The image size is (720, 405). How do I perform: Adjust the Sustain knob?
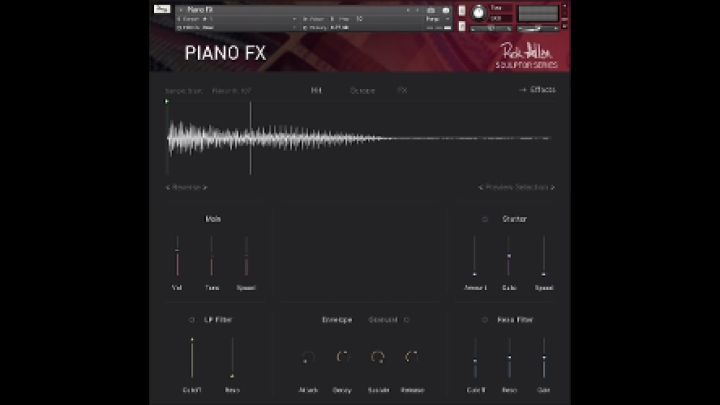(377, 357)
